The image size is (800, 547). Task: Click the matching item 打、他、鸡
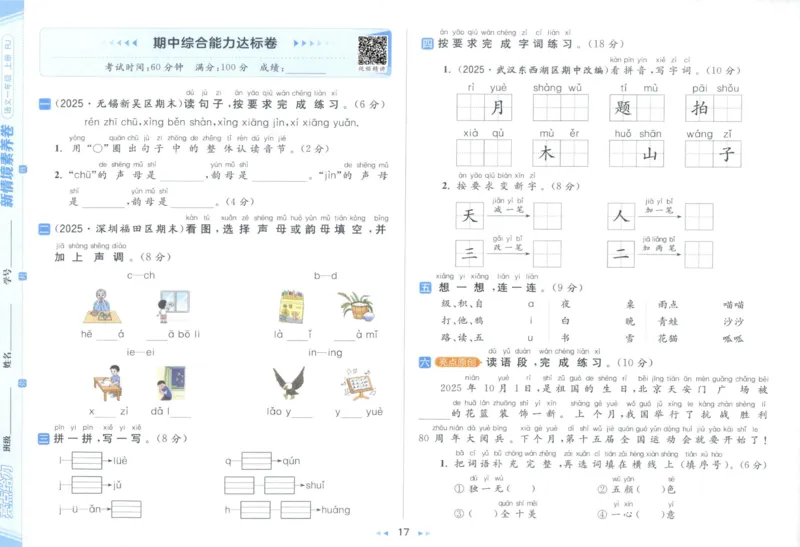(x=462, y=321)
